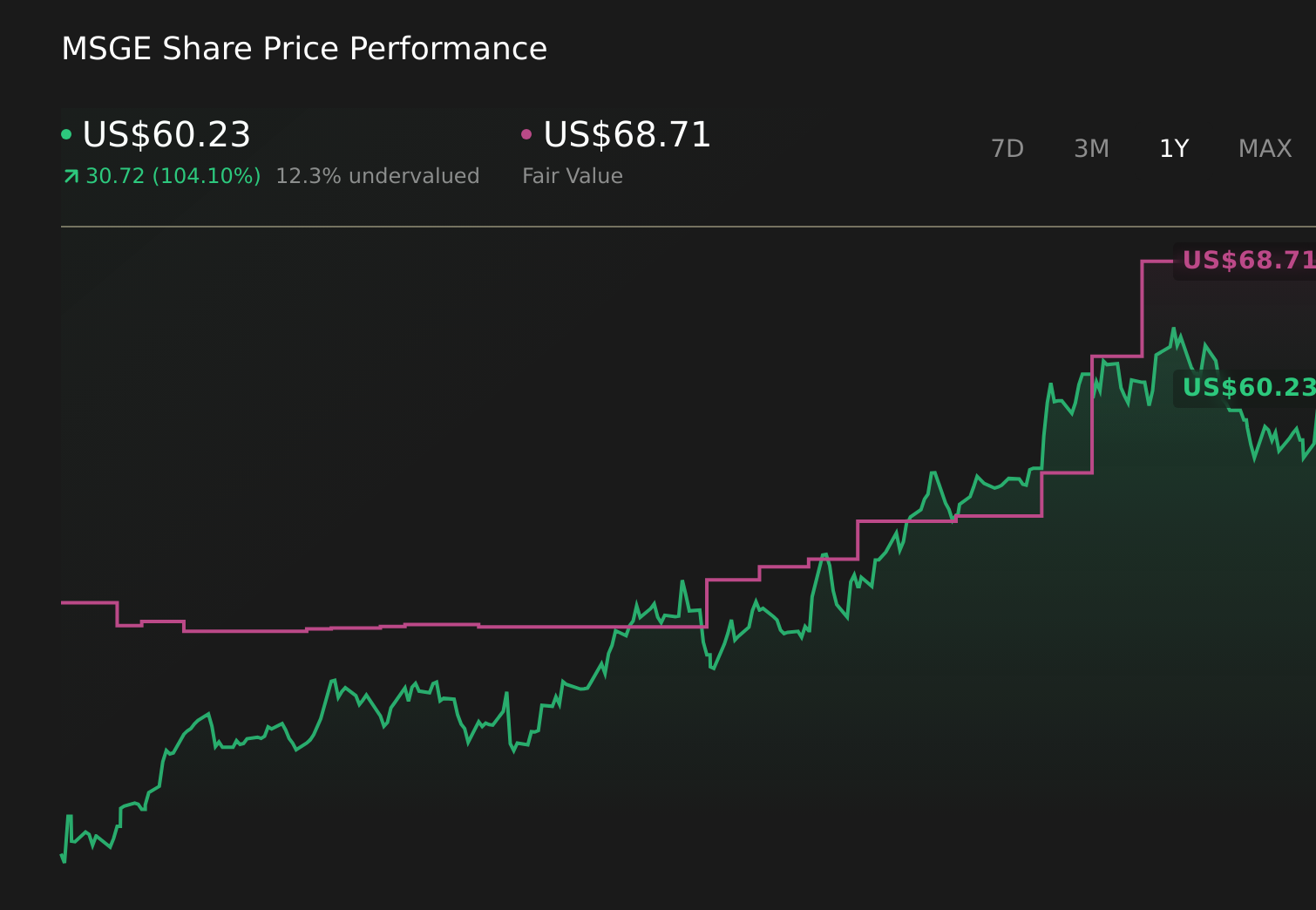
Task: Hide the Fair Value series from the legend
Action: (526, 133)
